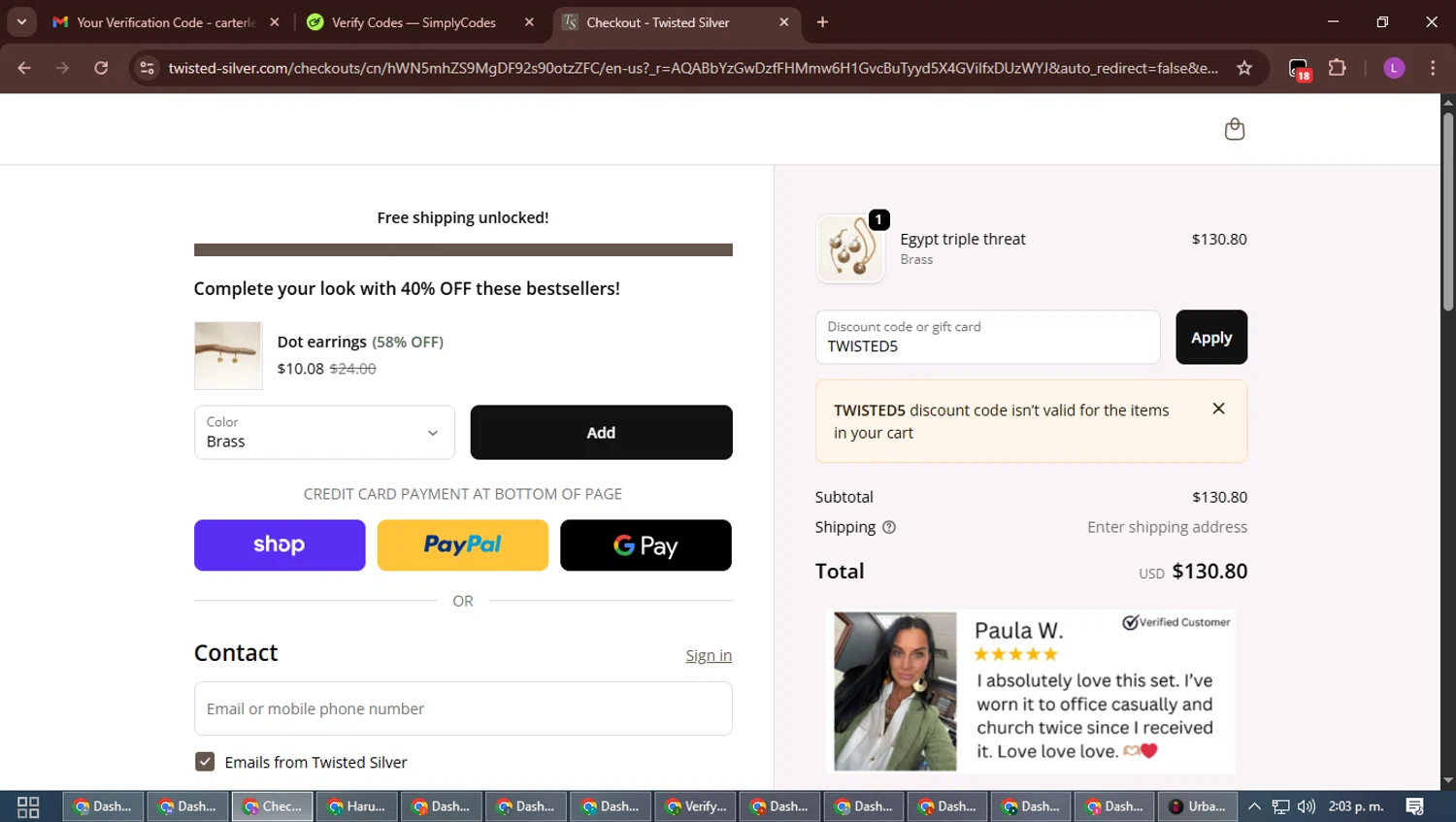Close the Gmail Verification Code tab
Viewport: 1456px width, 822px height.
point(275,22)
